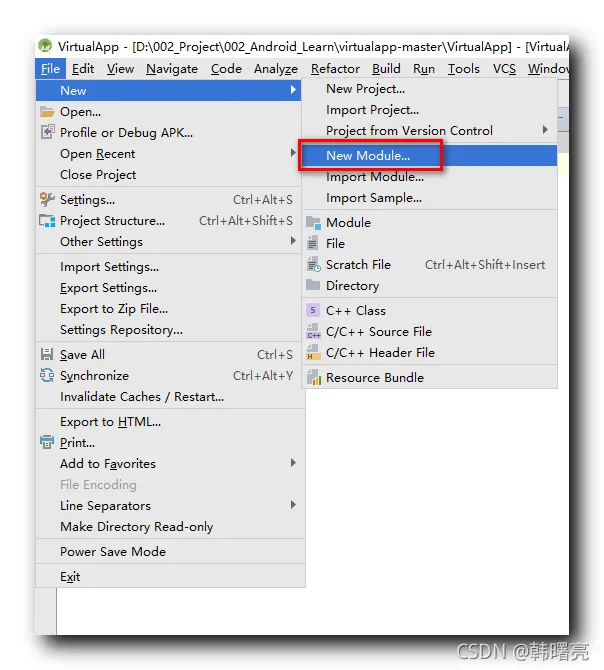Viewport: 604px width, 670px height.
Task: Open Settings Repository... entry
Action: pyautogui.click(x=169, y=329)
